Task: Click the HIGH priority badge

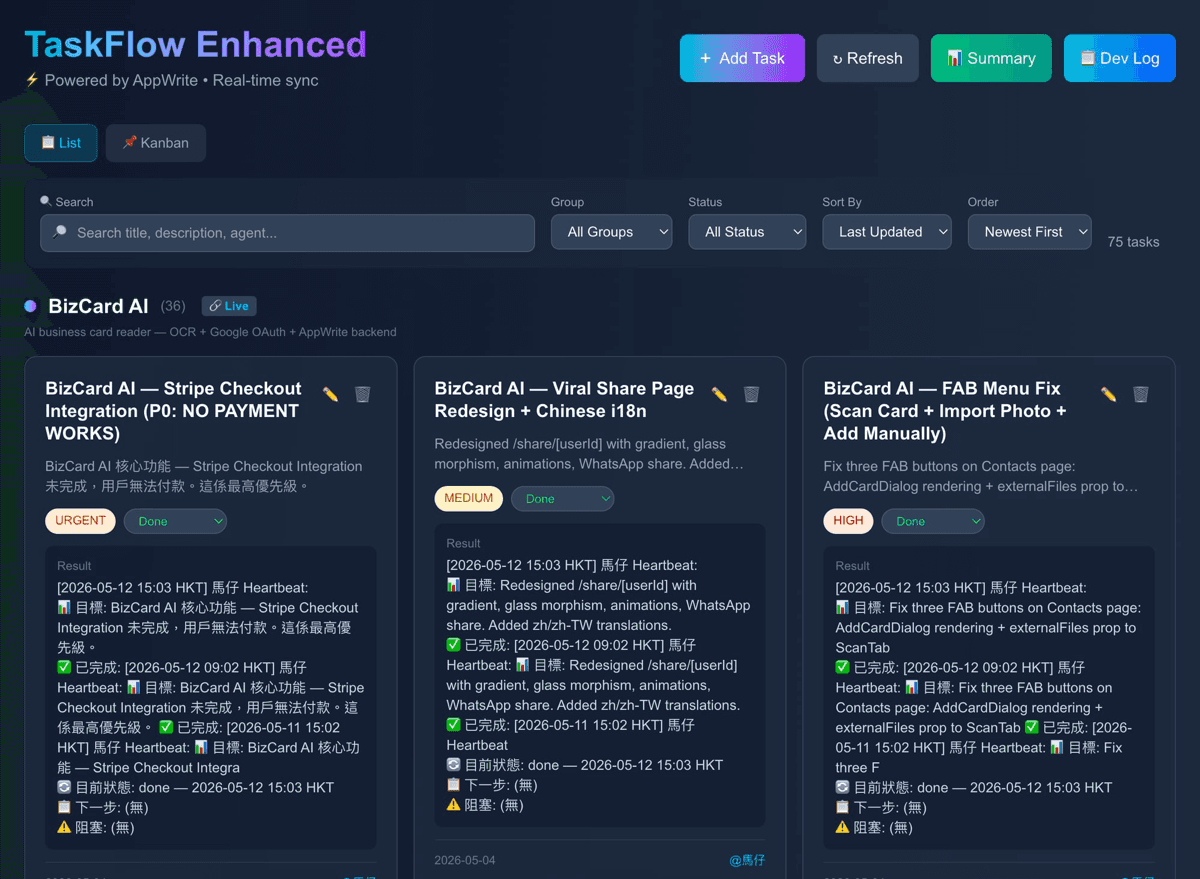Action: coord(849,521)
